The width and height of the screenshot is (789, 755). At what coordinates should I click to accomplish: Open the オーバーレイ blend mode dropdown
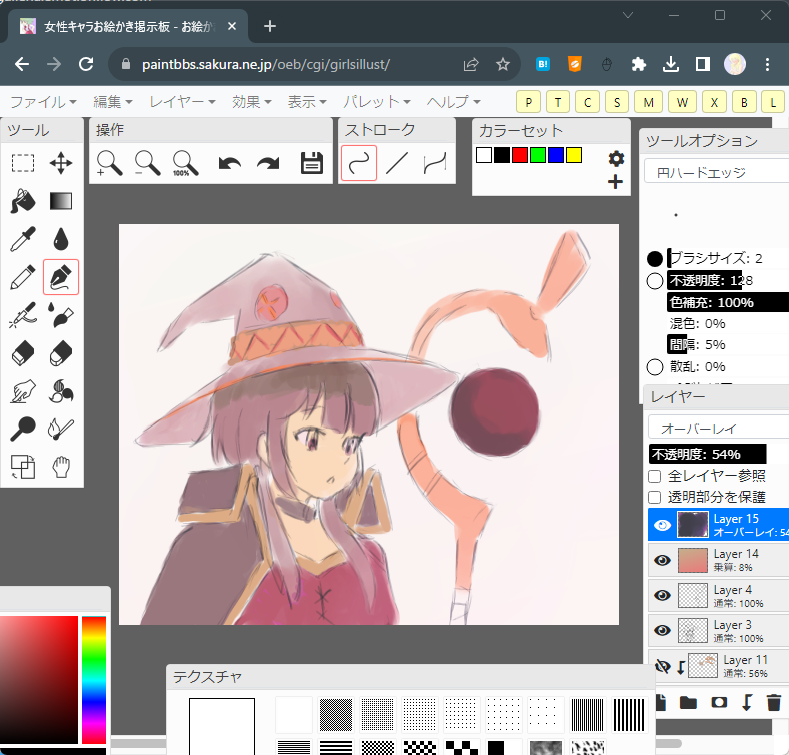pos(719,428)
